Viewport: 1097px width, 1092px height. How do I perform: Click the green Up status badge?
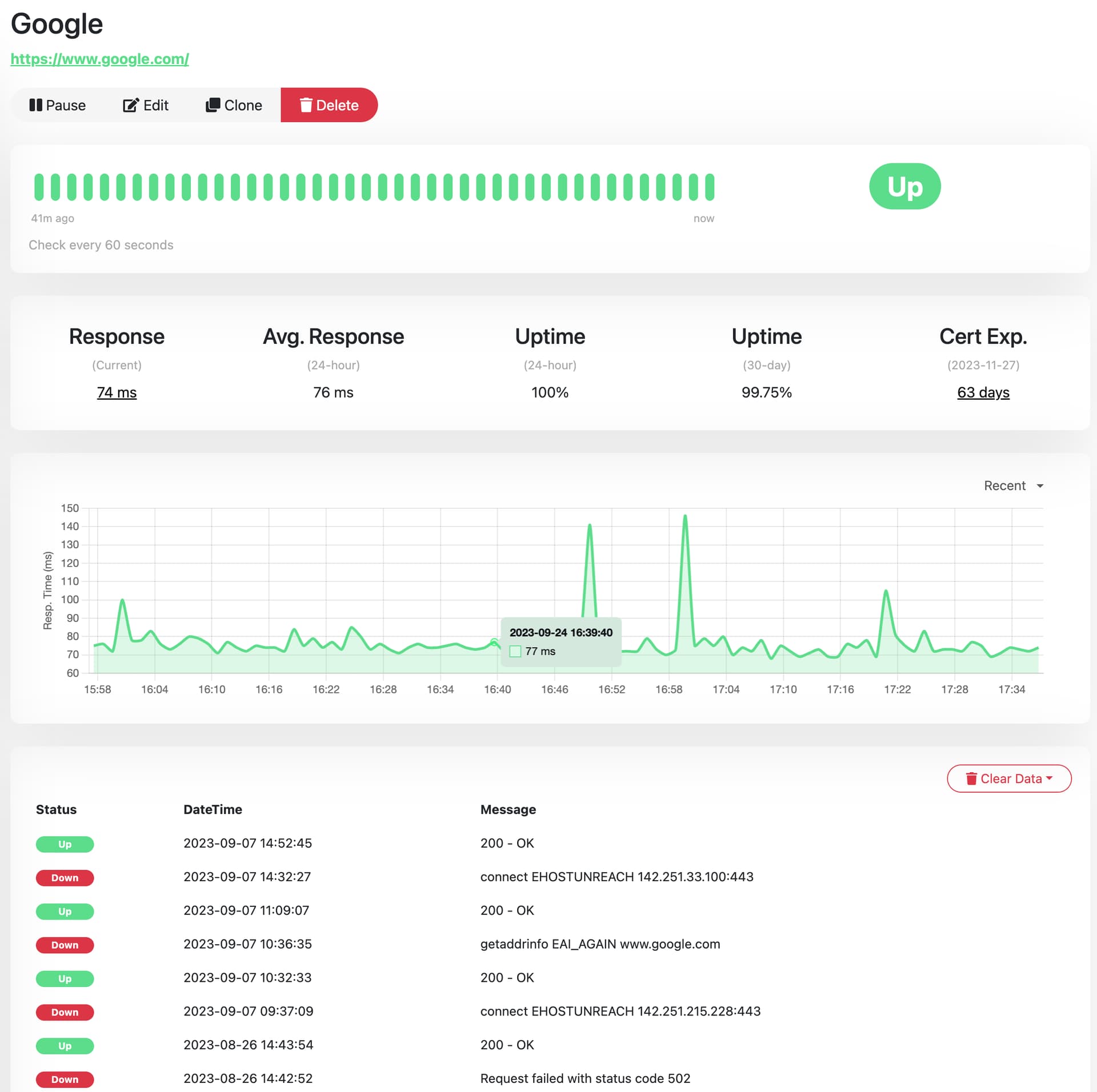click(x=904, y=187)
